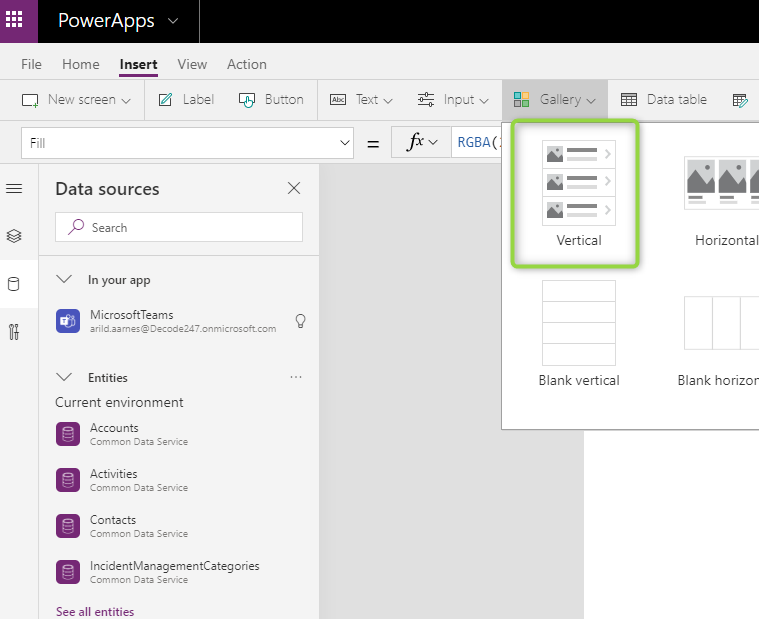
Task: Switch to the Home tab
Action: 81,64
